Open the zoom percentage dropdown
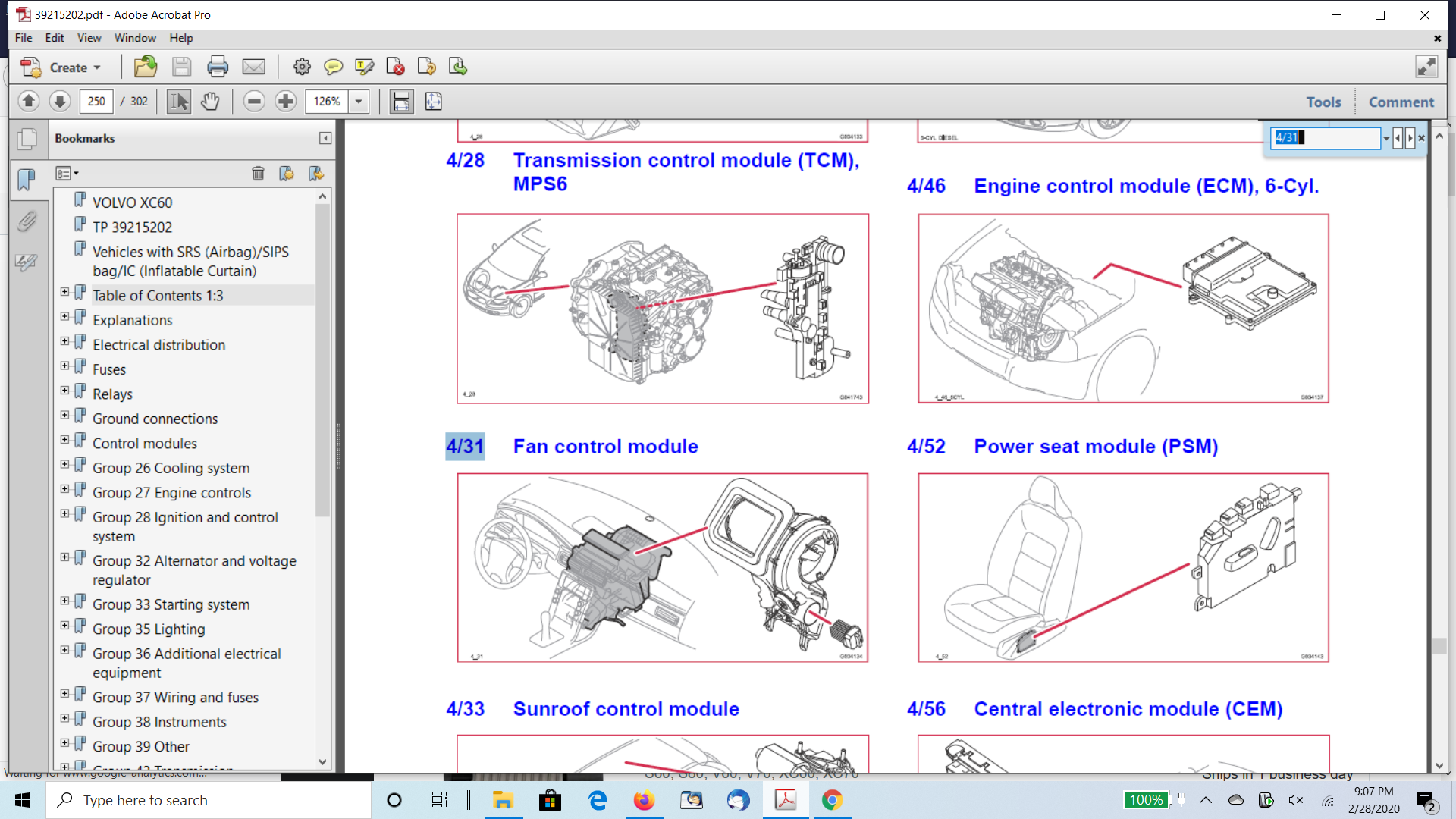 click(x=359, y=101)
